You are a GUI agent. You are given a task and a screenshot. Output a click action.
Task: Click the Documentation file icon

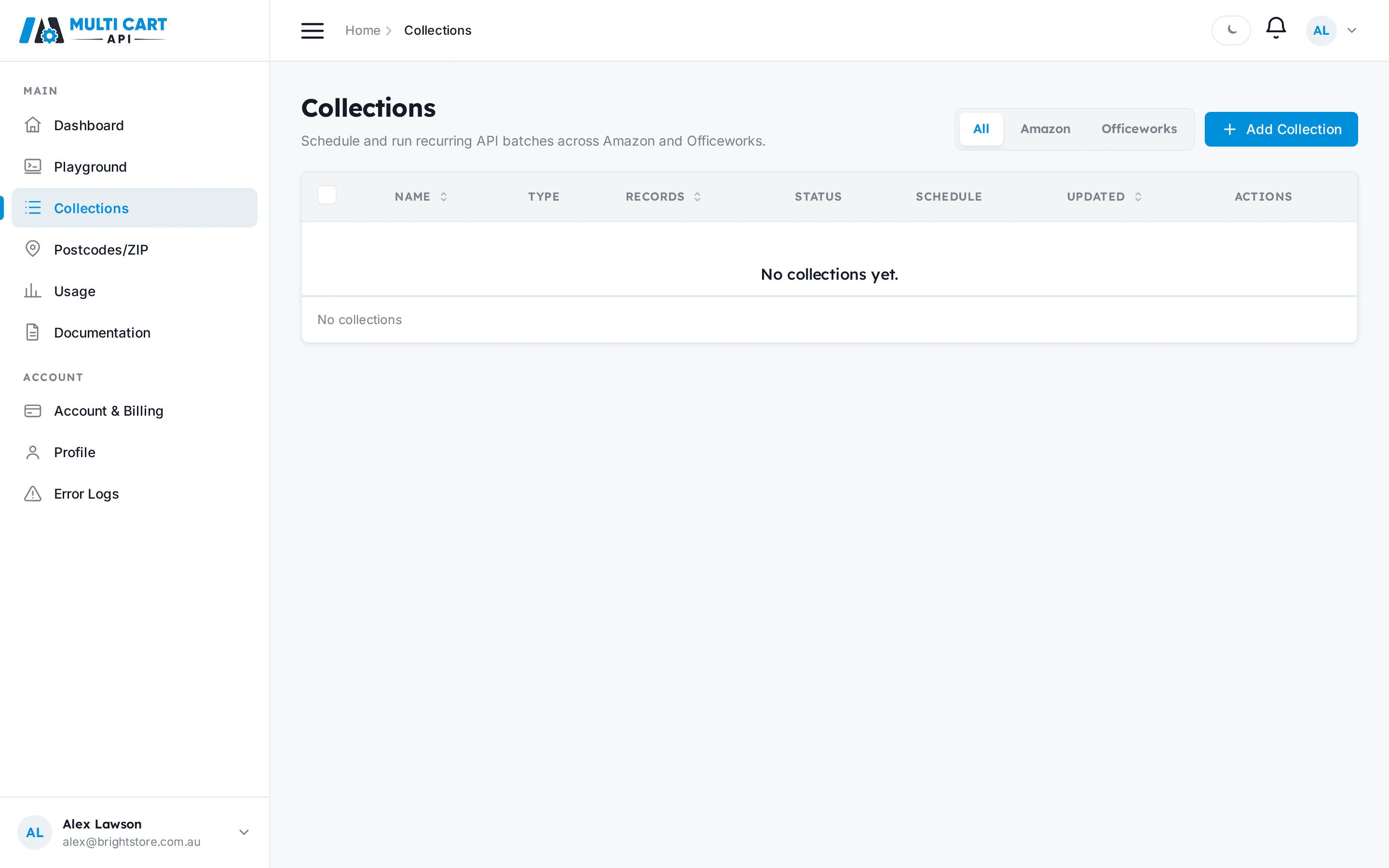click(33, 332)
